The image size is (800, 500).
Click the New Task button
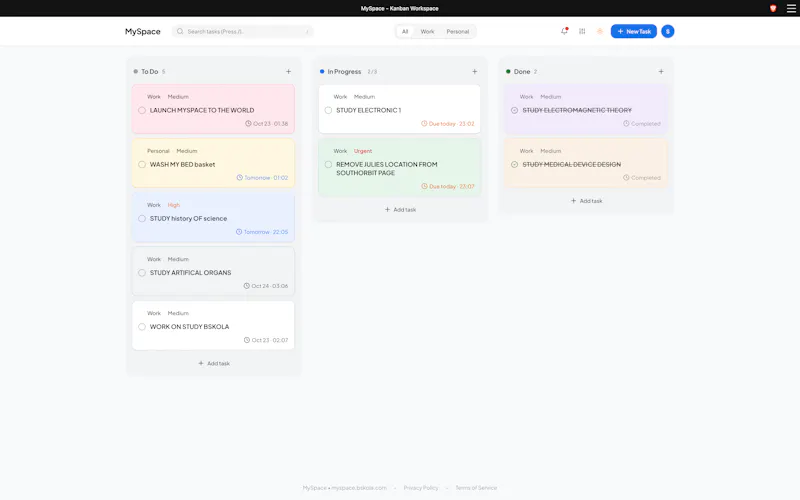pyautogui.click(x=634, y=31)
